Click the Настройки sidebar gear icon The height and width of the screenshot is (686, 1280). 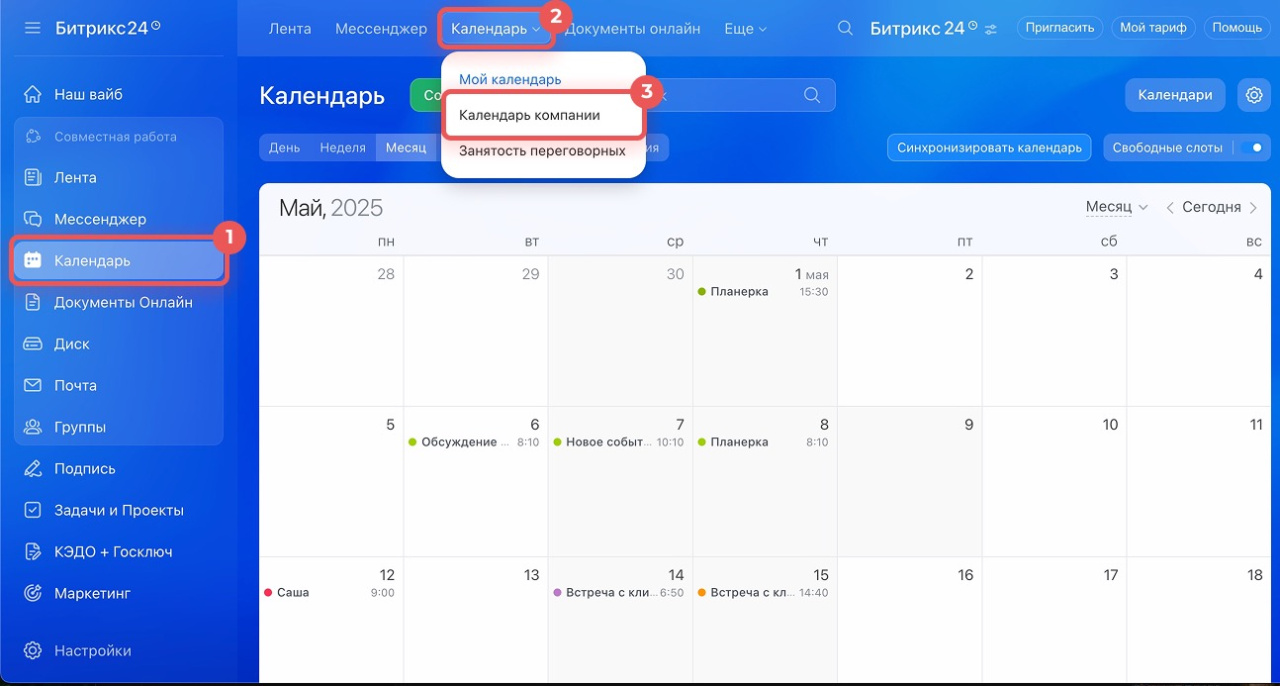[33, 651]
